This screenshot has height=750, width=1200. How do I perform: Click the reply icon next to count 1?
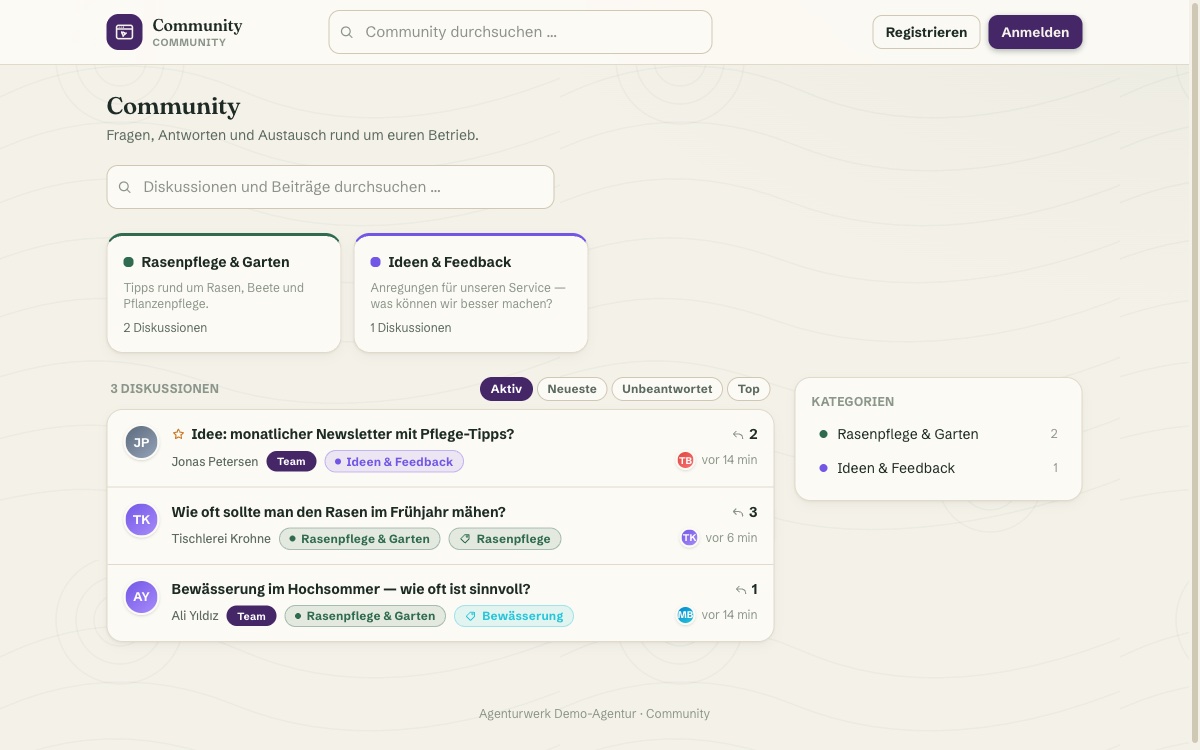pyautogui.click(x=741, y=590)
